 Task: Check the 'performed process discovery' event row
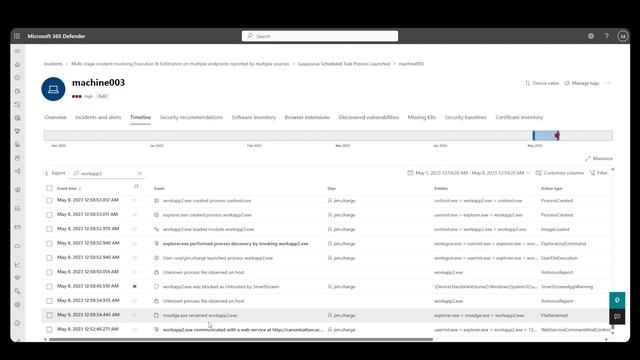[49, 243]
